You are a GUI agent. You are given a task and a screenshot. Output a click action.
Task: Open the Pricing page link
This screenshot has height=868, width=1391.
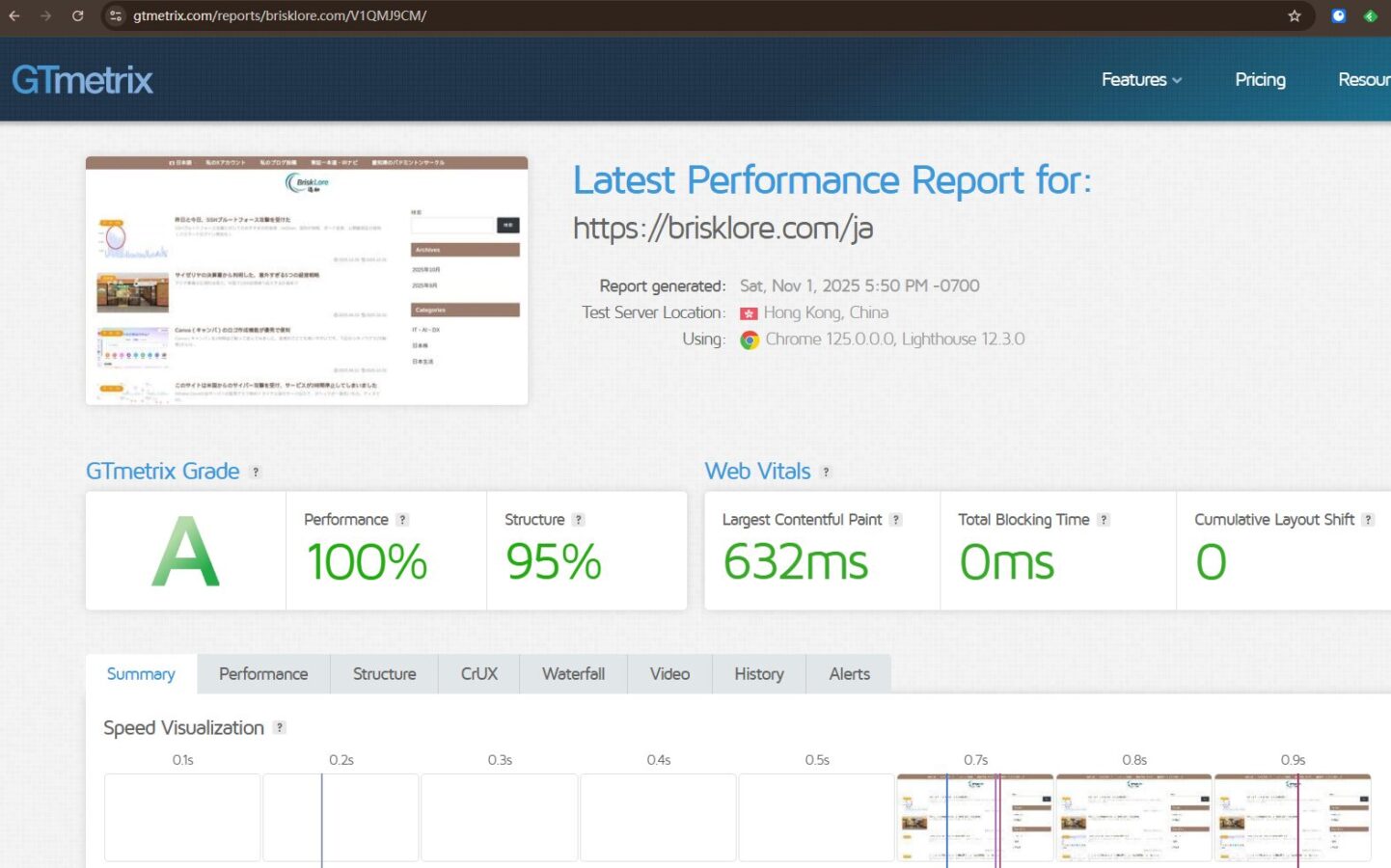(1260, 80)
